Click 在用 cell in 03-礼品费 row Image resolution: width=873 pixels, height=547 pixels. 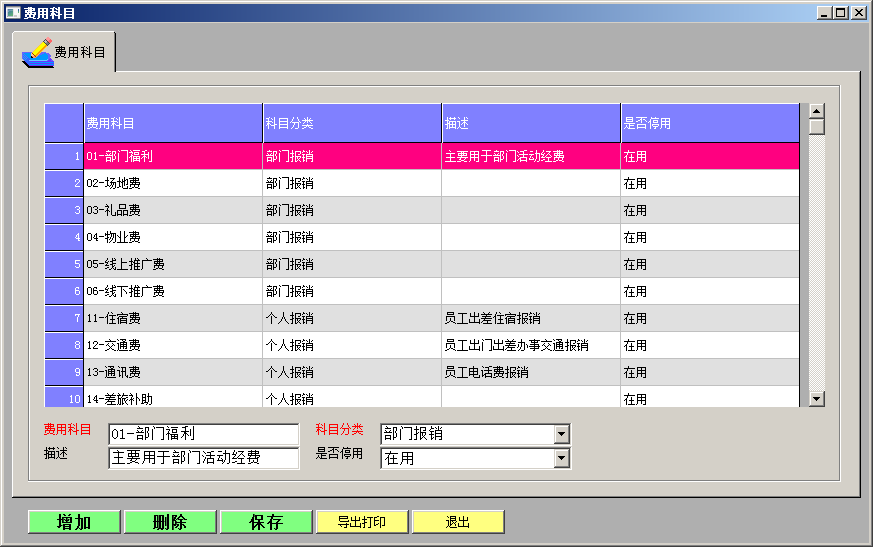710,211
